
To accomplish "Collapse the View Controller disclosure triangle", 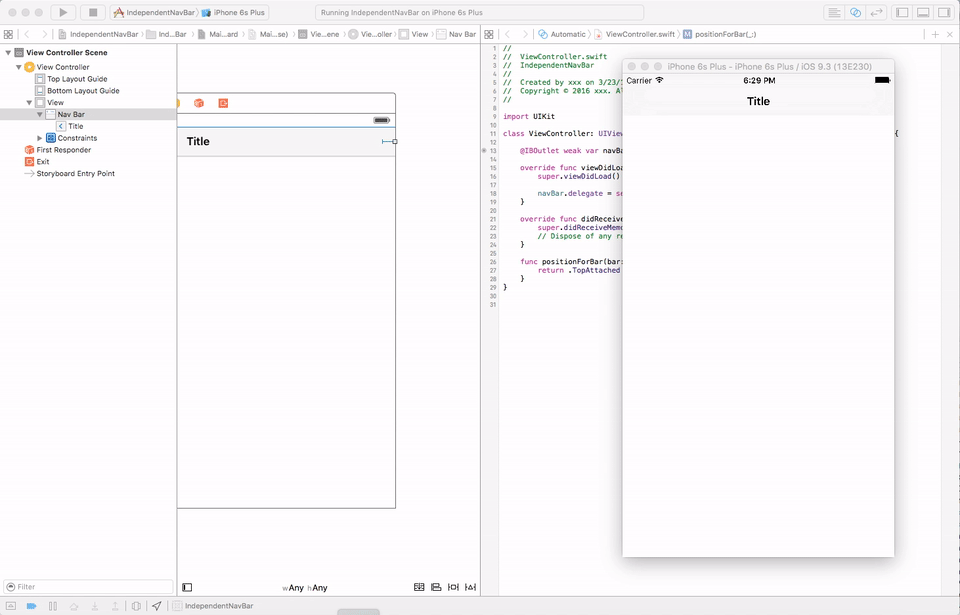I will [18, 67].
